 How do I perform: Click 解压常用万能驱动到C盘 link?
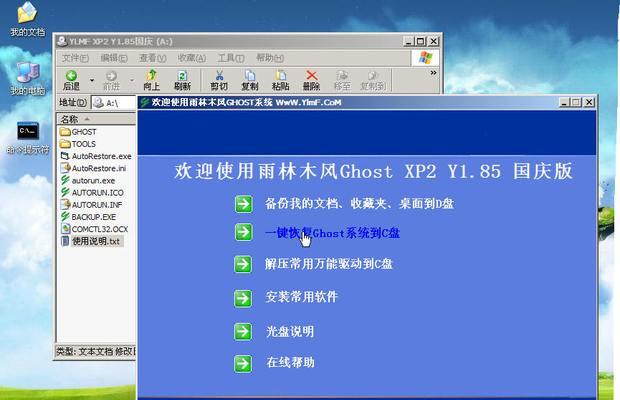[x=329, y=264]
